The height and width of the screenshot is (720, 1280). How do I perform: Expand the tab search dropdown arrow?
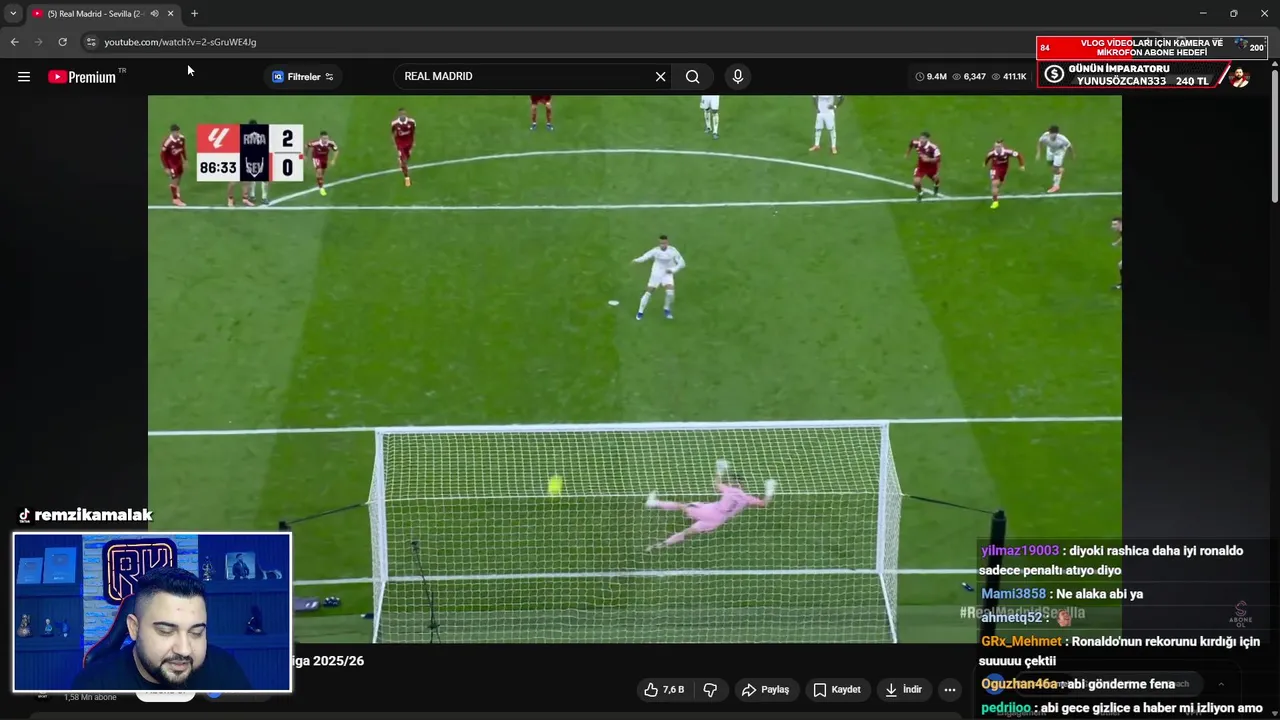(x=13, y=14)
